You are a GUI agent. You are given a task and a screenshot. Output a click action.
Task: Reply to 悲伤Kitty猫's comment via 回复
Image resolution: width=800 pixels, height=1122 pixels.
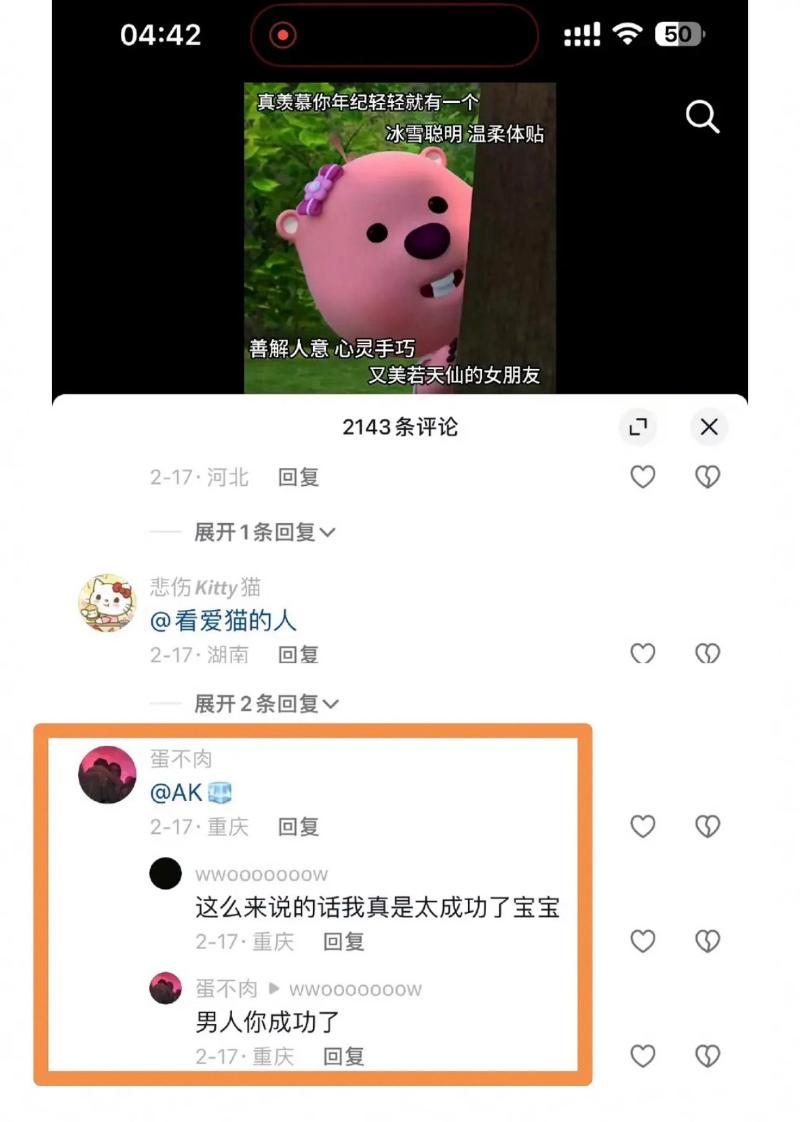pyautogui.click(x=298, y=655)
